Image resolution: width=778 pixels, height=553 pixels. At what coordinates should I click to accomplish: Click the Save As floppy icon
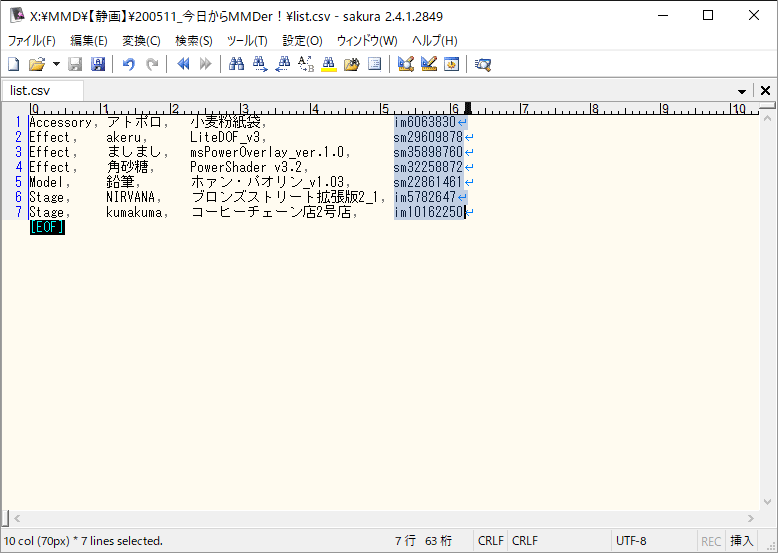[x=98, y=64]
